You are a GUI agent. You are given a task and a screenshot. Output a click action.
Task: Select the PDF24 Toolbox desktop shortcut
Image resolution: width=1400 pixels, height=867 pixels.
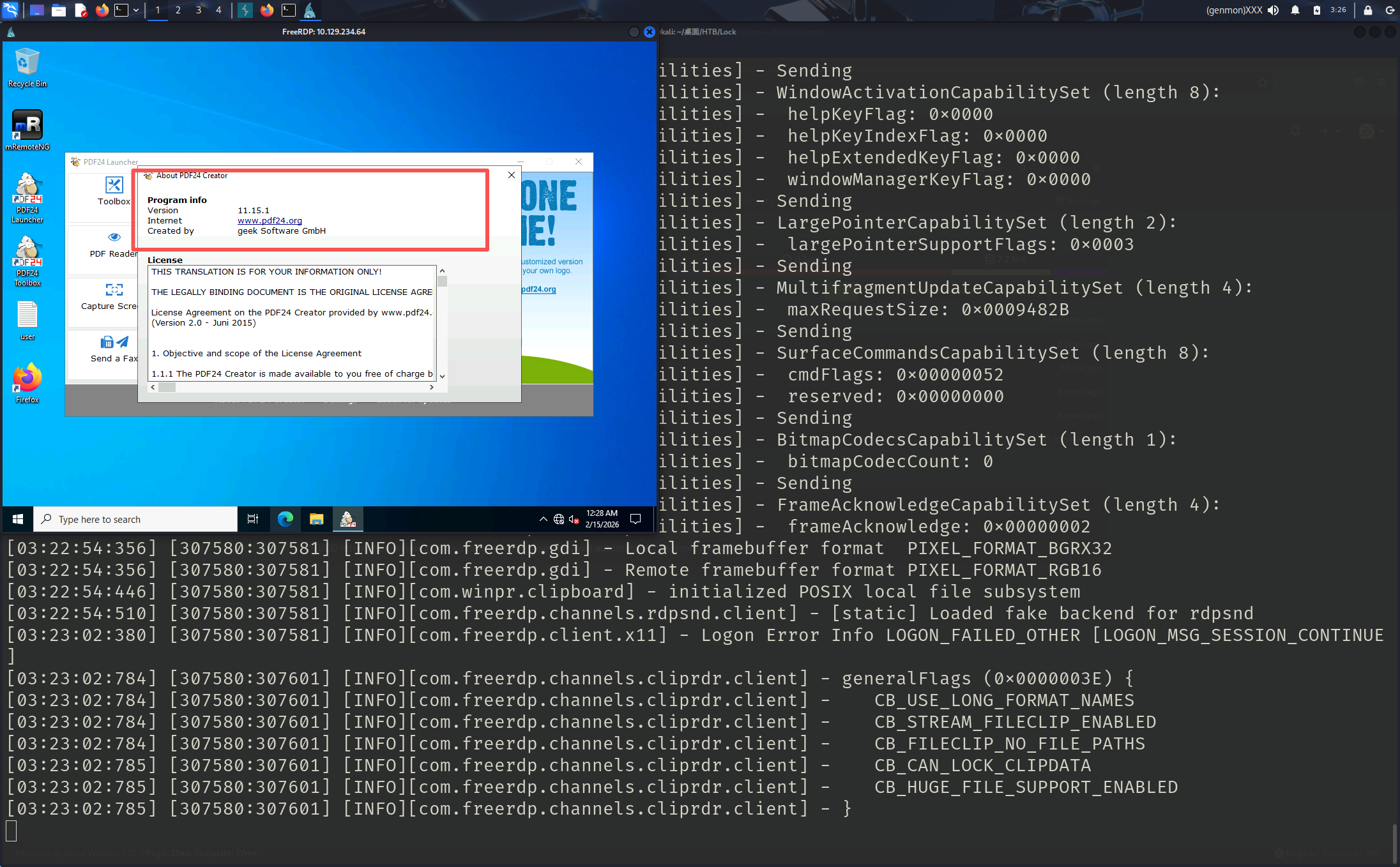click(27, 262)
